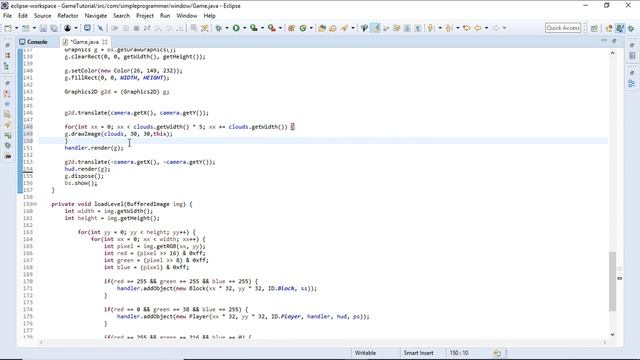This screenshot has width=640, height=360.
Task: Click the editor vertical scrollbar thumb
Action: click(x=613, y=281)
